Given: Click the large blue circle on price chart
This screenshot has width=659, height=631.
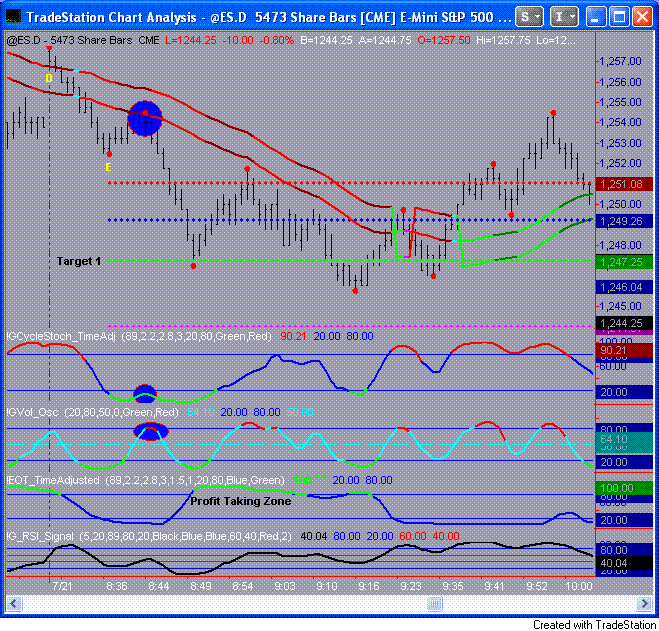Looking at the screenshot, I should coord(145,119).
